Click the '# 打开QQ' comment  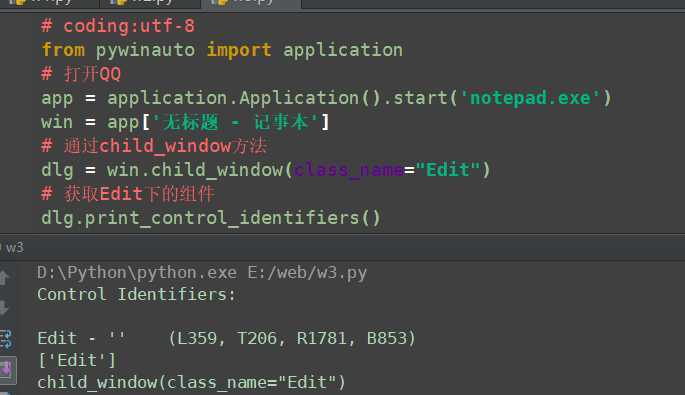81,74
